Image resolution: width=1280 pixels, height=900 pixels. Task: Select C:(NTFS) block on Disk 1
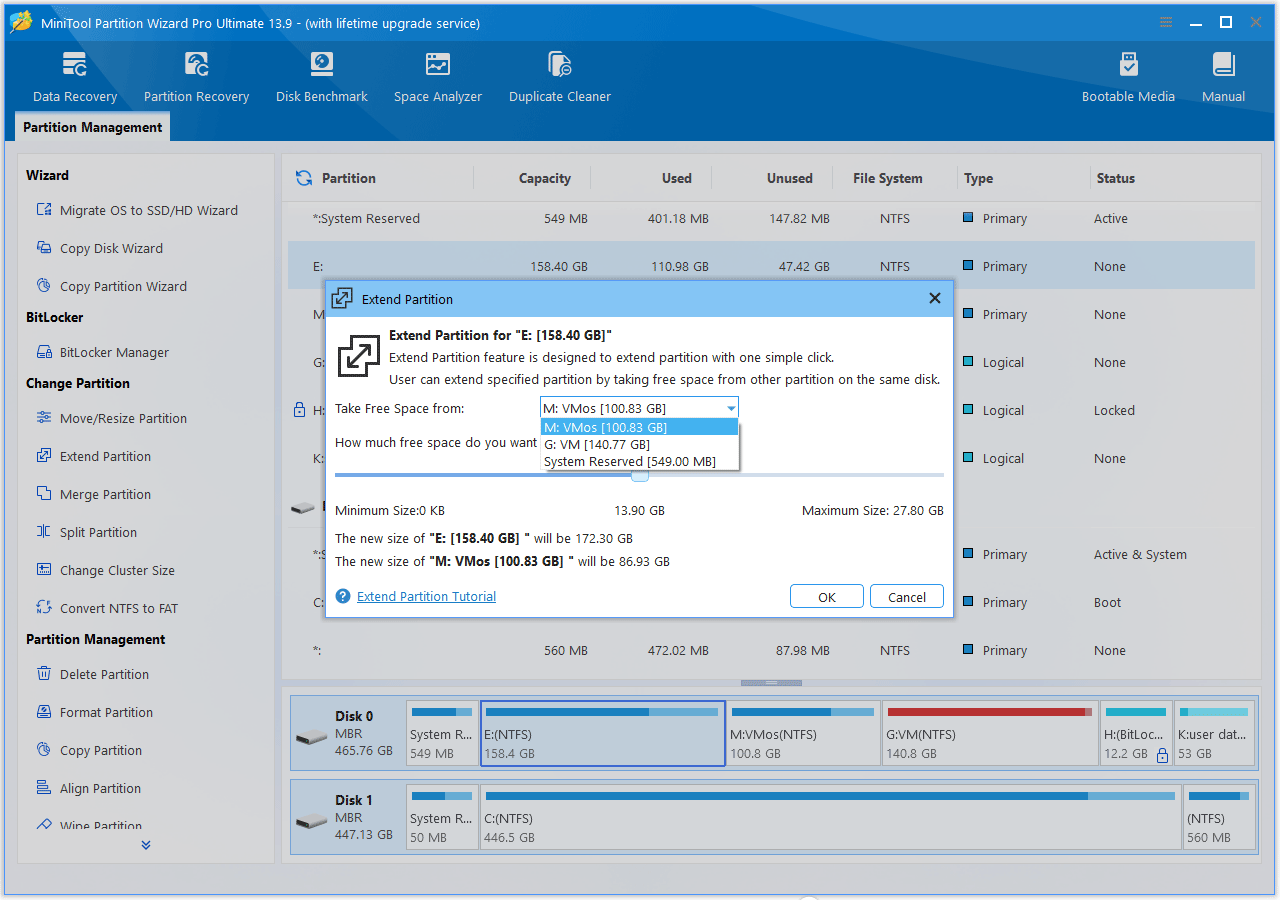click(x=831, y=818)
